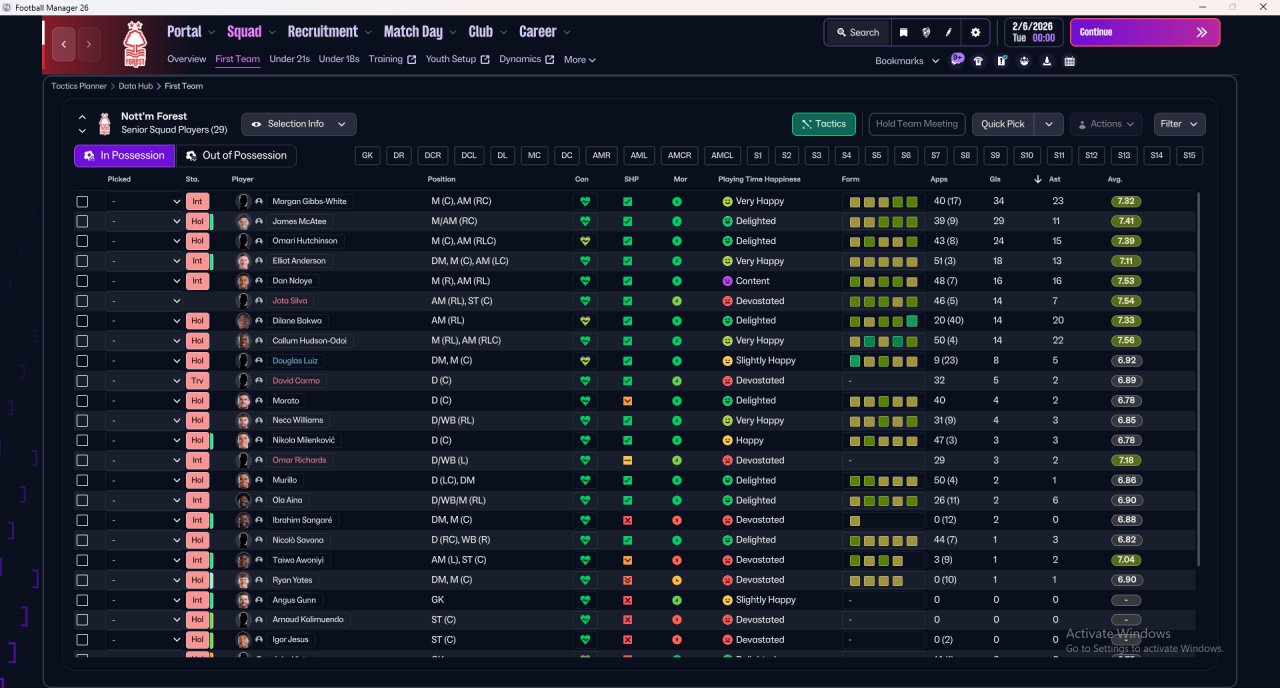The height and width of the screenshot is (688, 1280).
Task: Tick the checkbox for Douglas Luiz
Action: pos(82,361)
